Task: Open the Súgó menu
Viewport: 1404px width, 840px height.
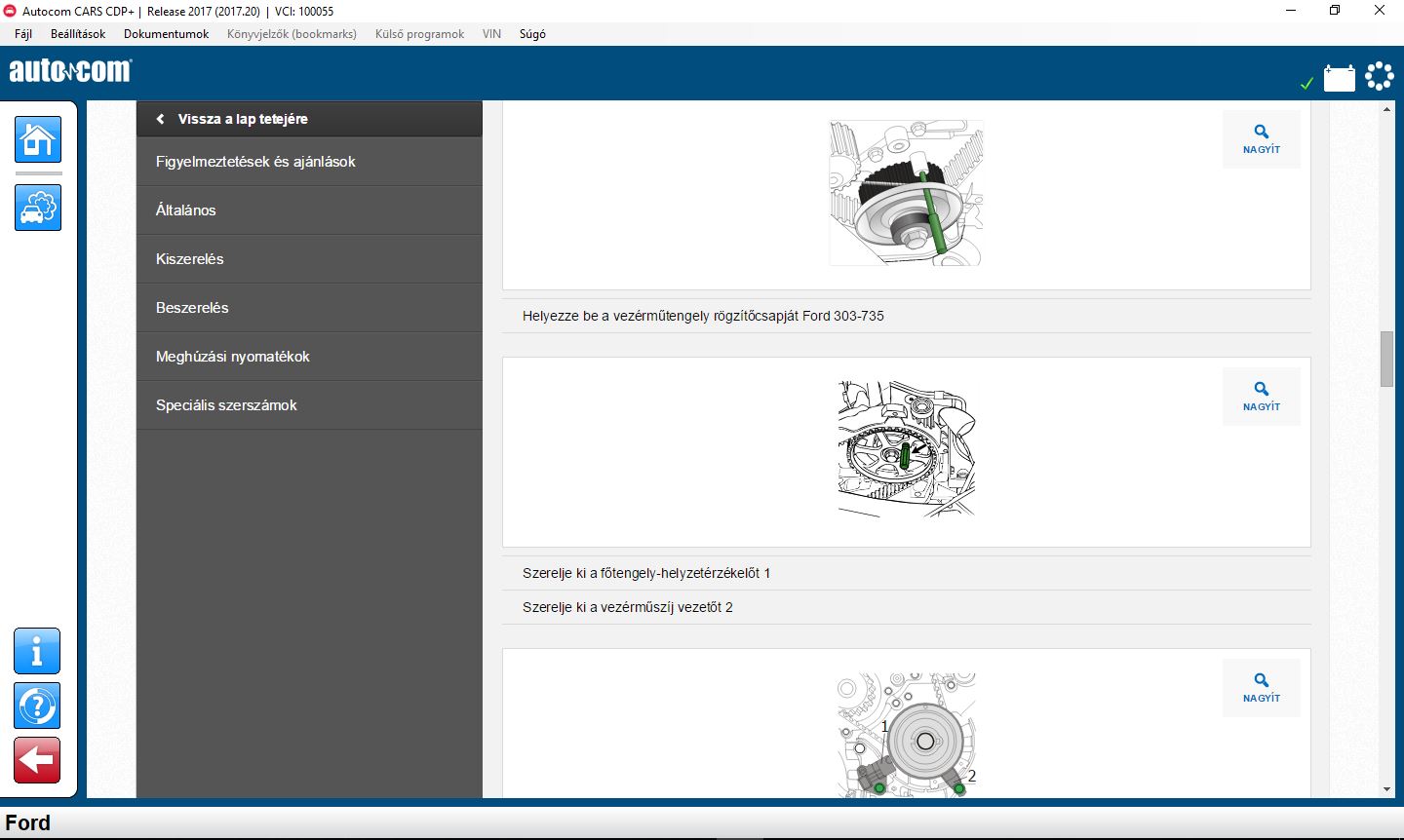Action: coord(532,34)
